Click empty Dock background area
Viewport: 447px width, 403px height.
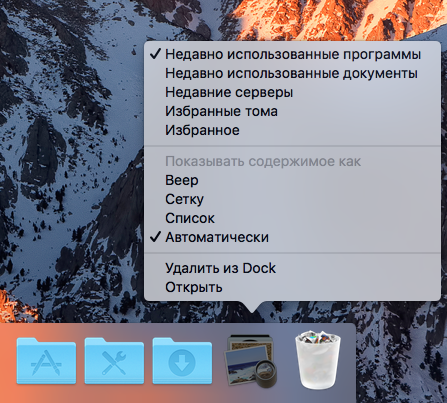click(x=348, y=363)
